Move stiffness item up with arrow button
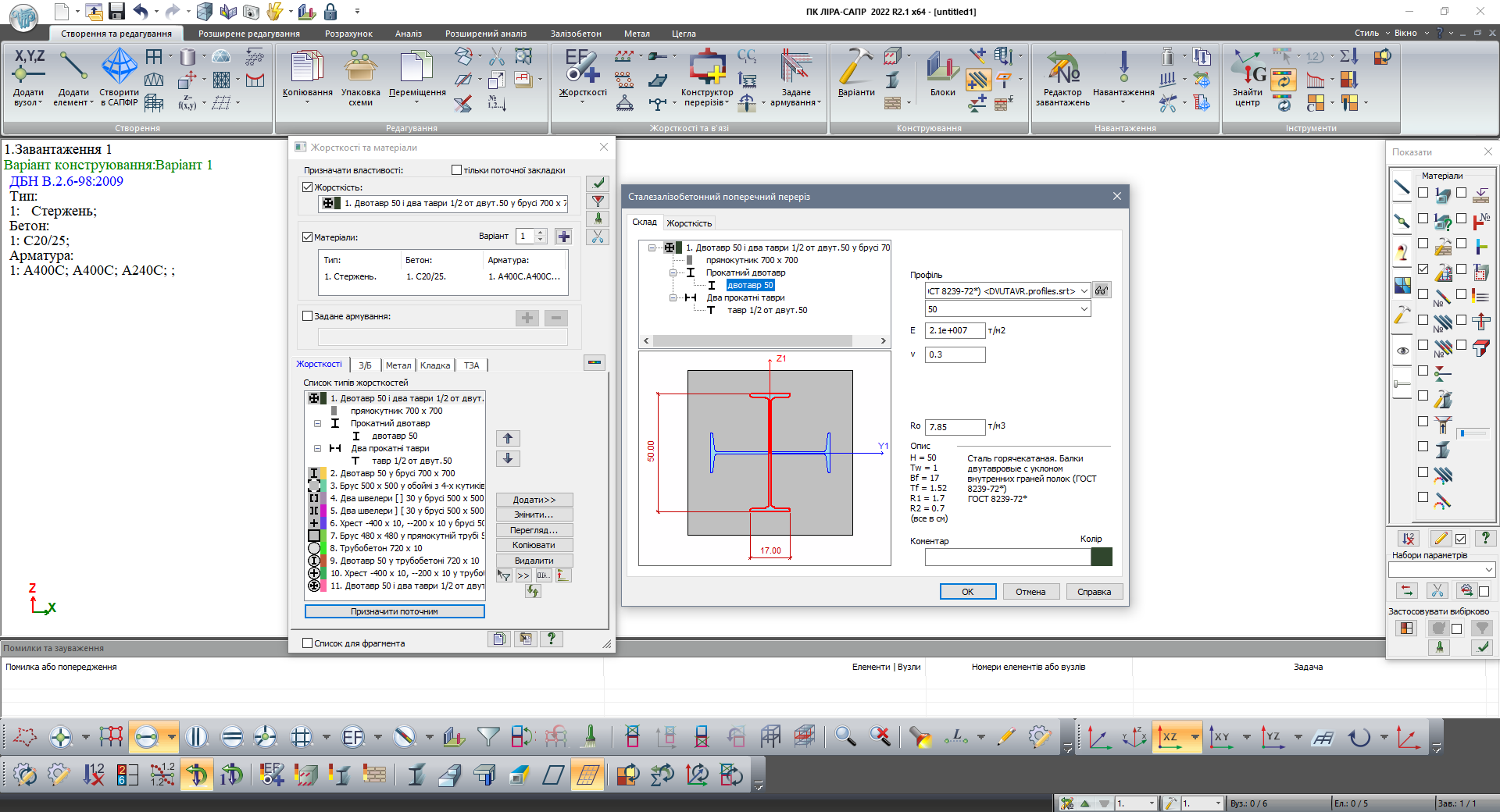 [x=508, y=439]
